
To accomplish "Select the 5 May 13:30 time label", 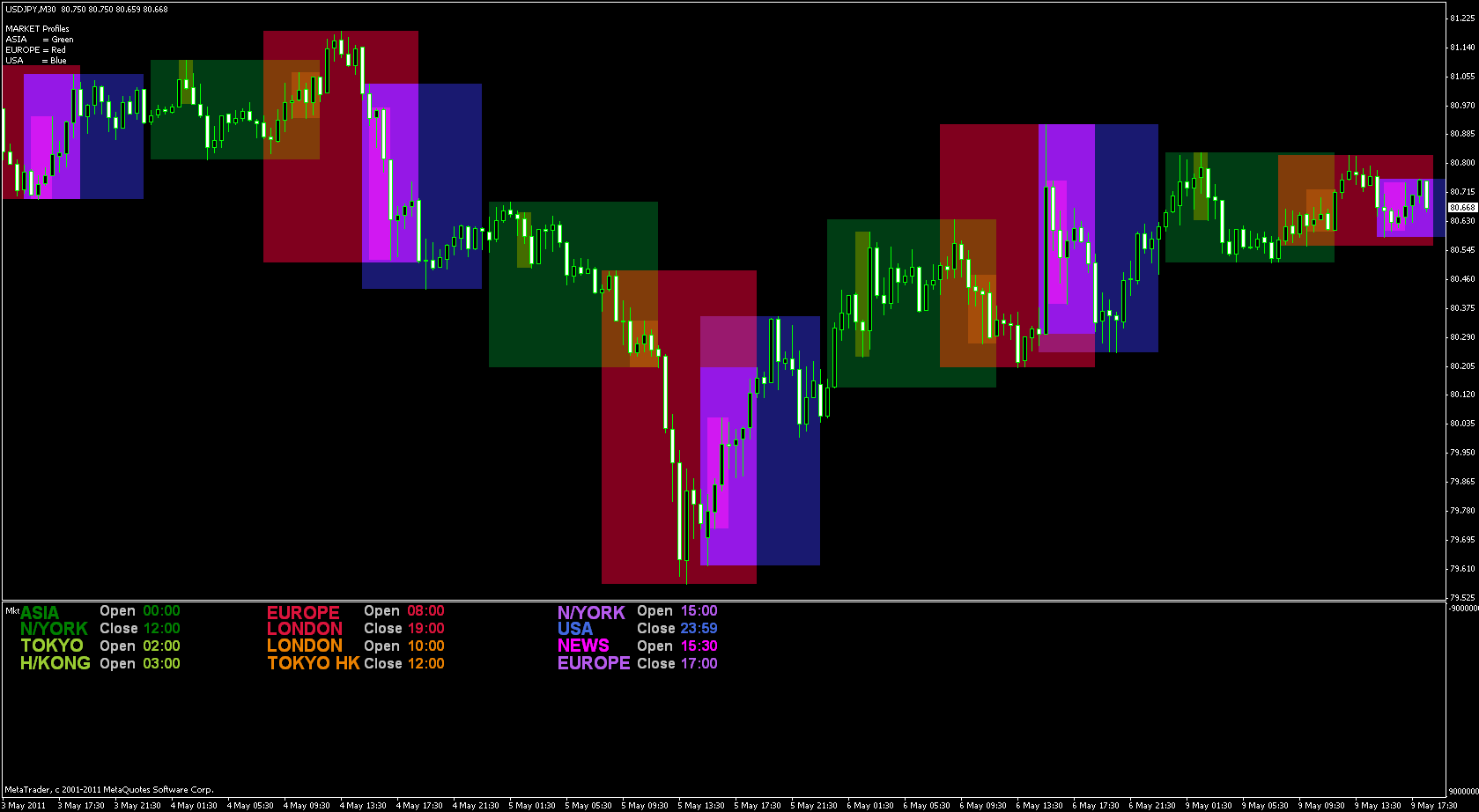I will pos(702,805).
